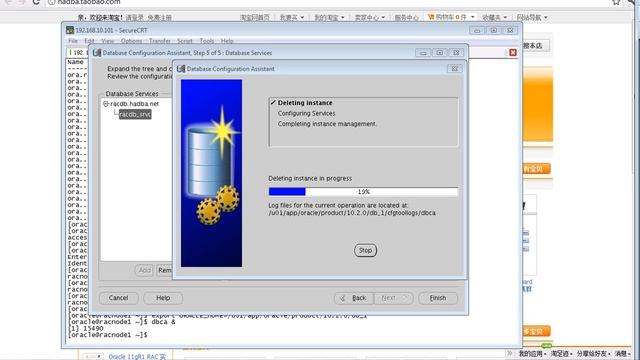Maximize the SecureCRT window

click(493, 30)
